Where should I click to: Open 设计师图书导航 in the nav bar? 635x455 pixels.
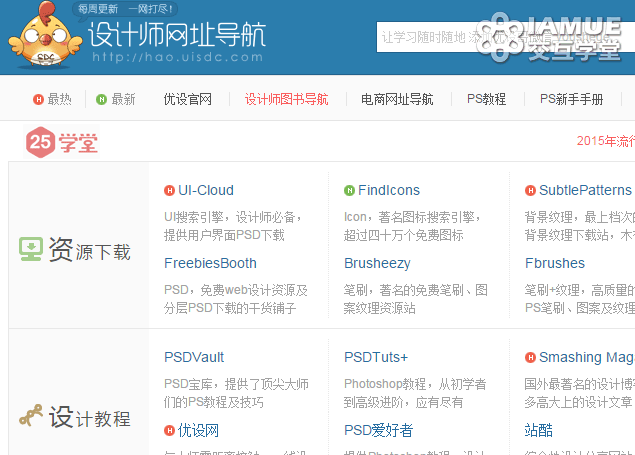pyautogui.click(x=286, y=99)
